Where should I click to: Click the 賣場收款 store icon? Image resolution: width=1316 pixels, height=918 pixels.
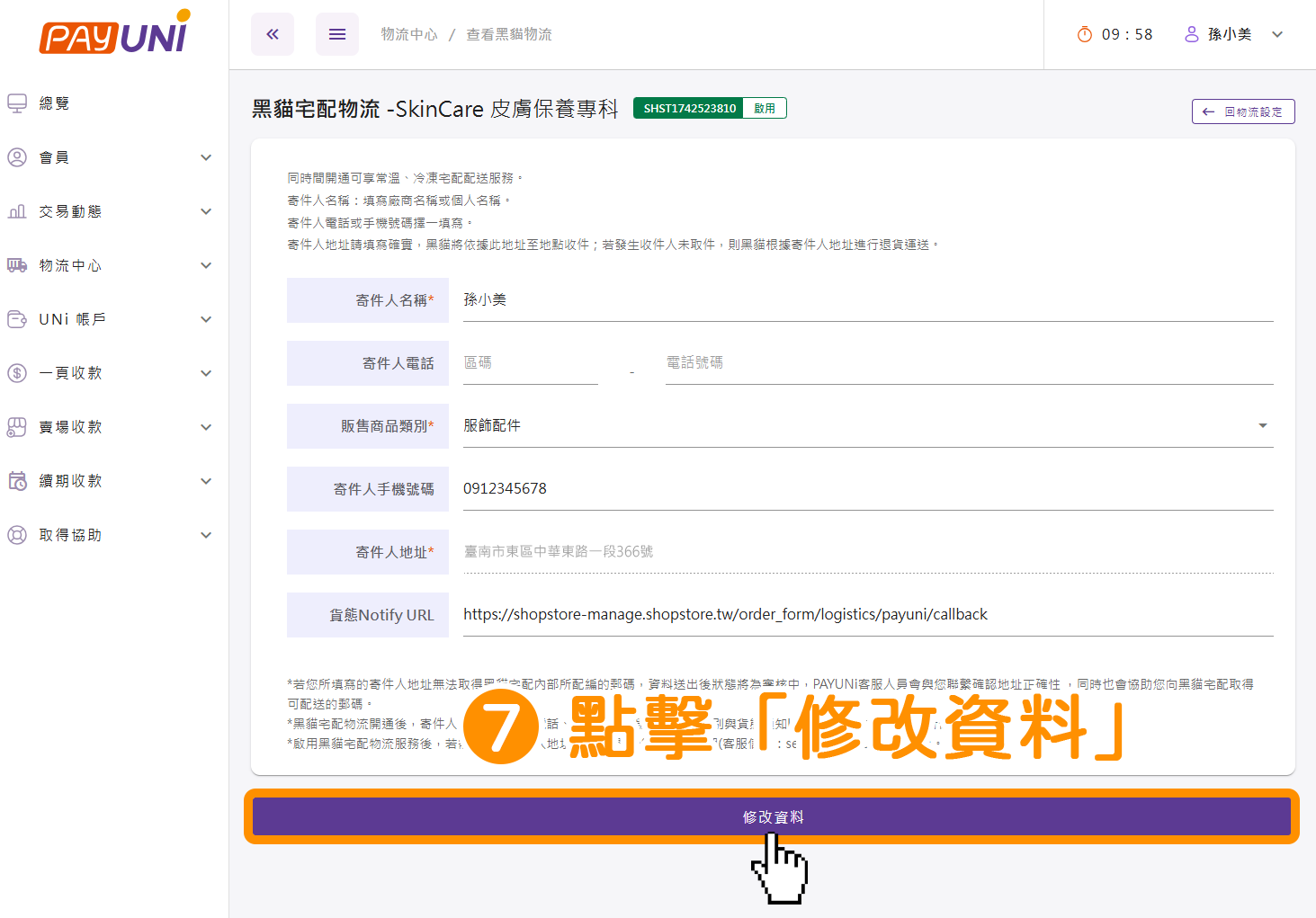tap(17, 427)
